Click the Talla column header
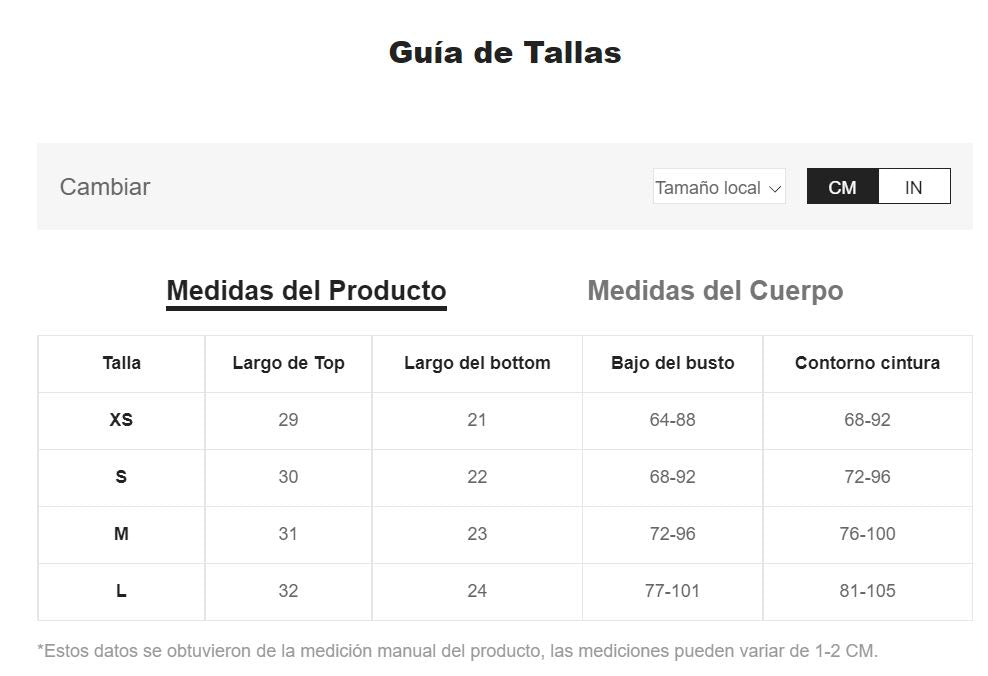Viewport: 988px width, 676px height. 122,364
